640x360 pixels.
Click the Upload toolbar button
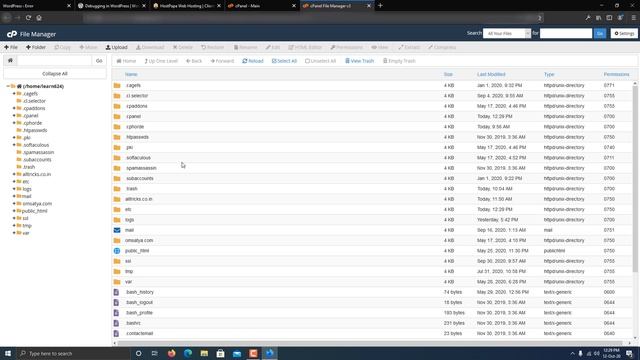point(117,47)
